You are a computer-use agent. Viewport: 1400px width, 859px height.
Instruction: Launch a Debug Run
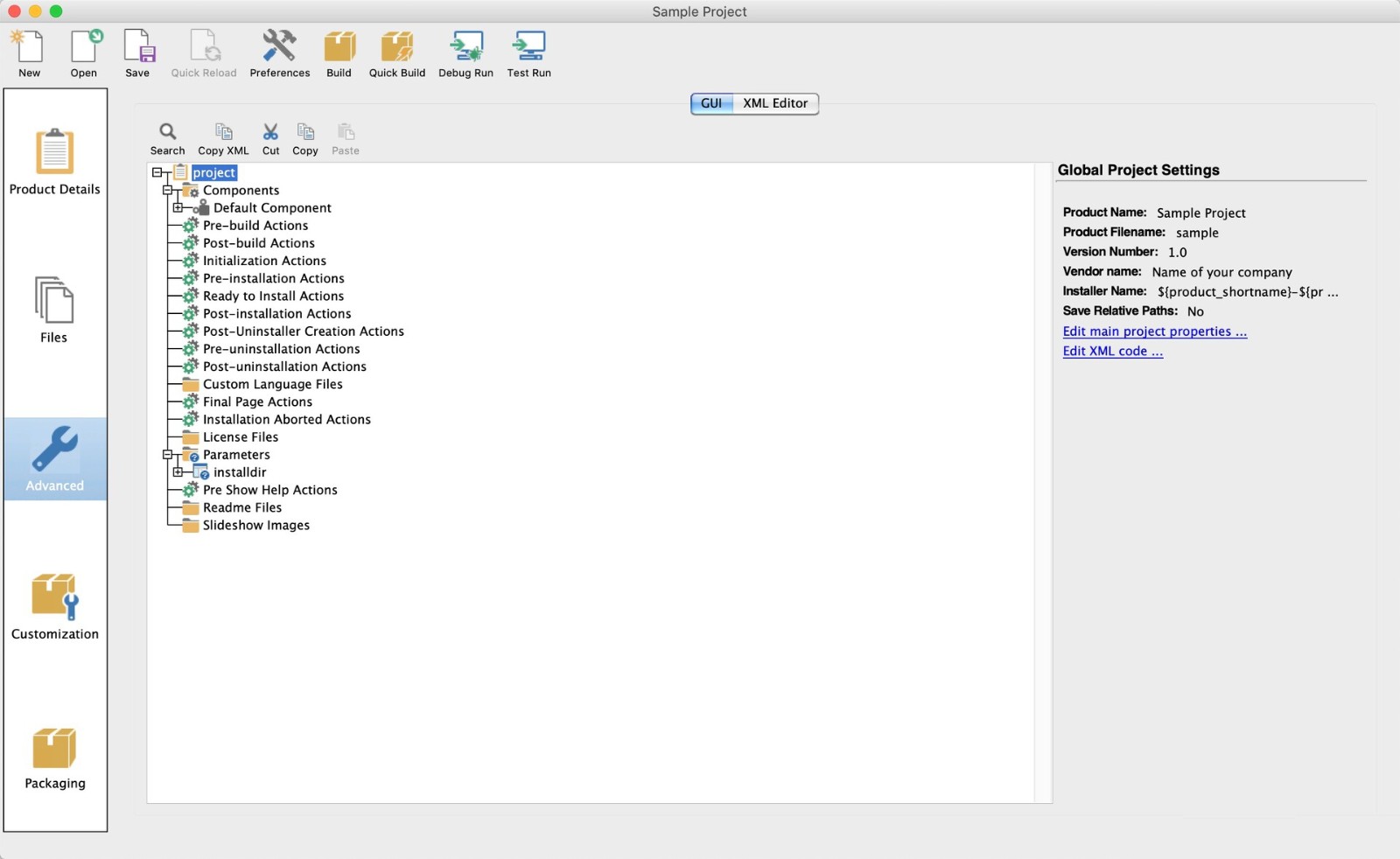point(466,54)
